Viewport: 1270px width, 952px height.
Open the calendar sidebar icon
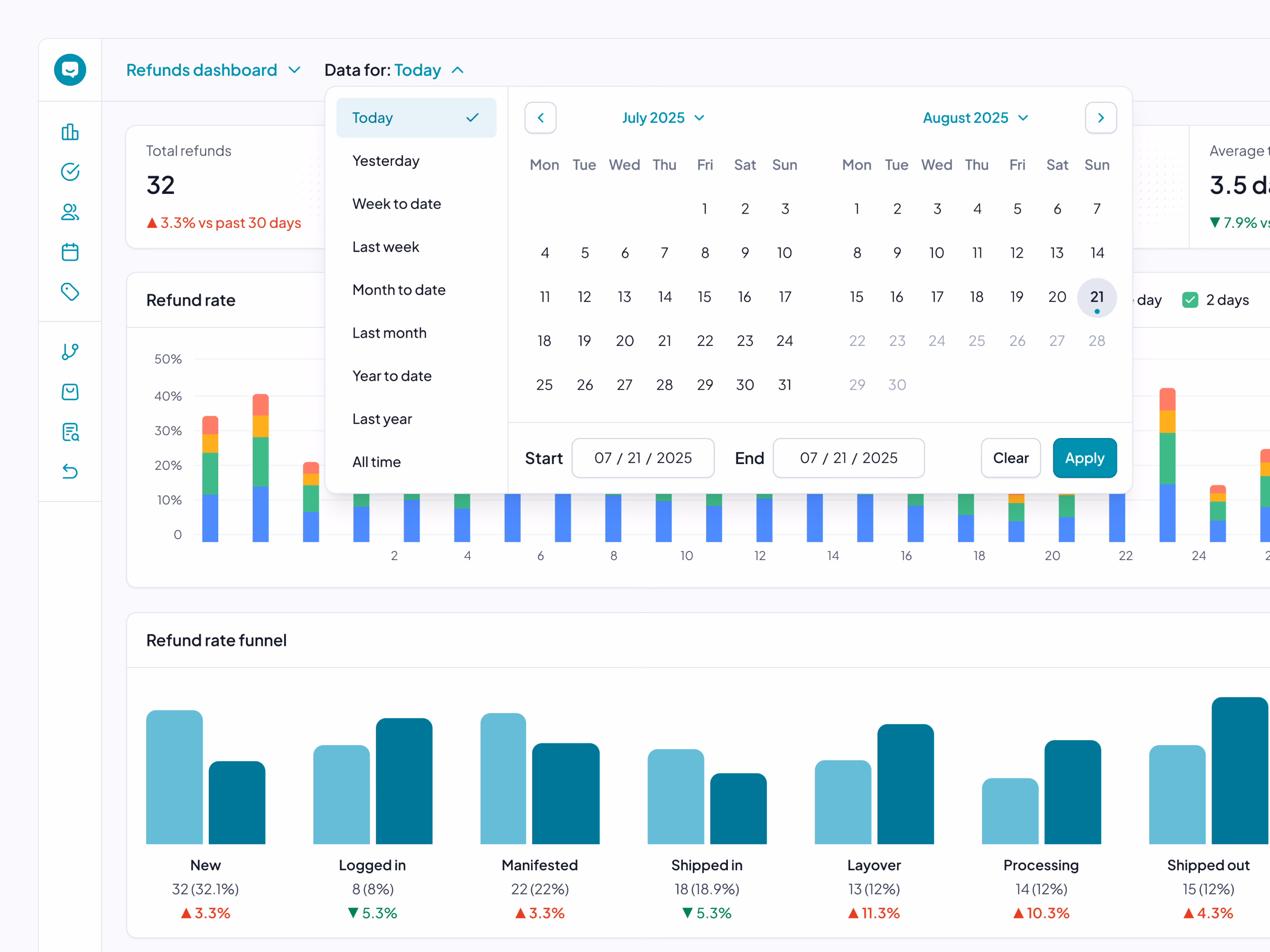coord(70,252)
